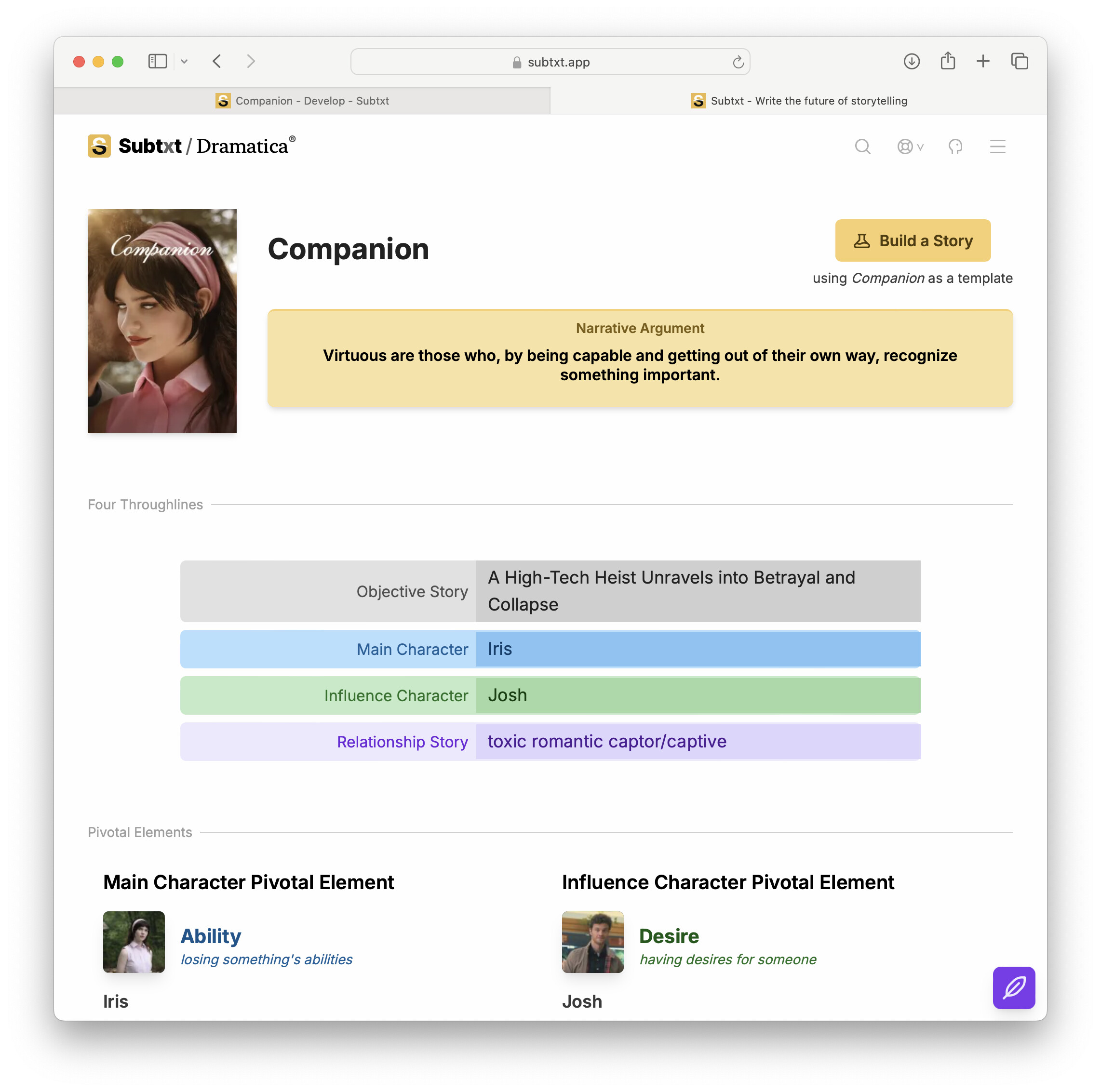The width and height of the screenshot is (1101, 1092).
Task: Reload the subtxt.app page
Action: tap(738, 62)
